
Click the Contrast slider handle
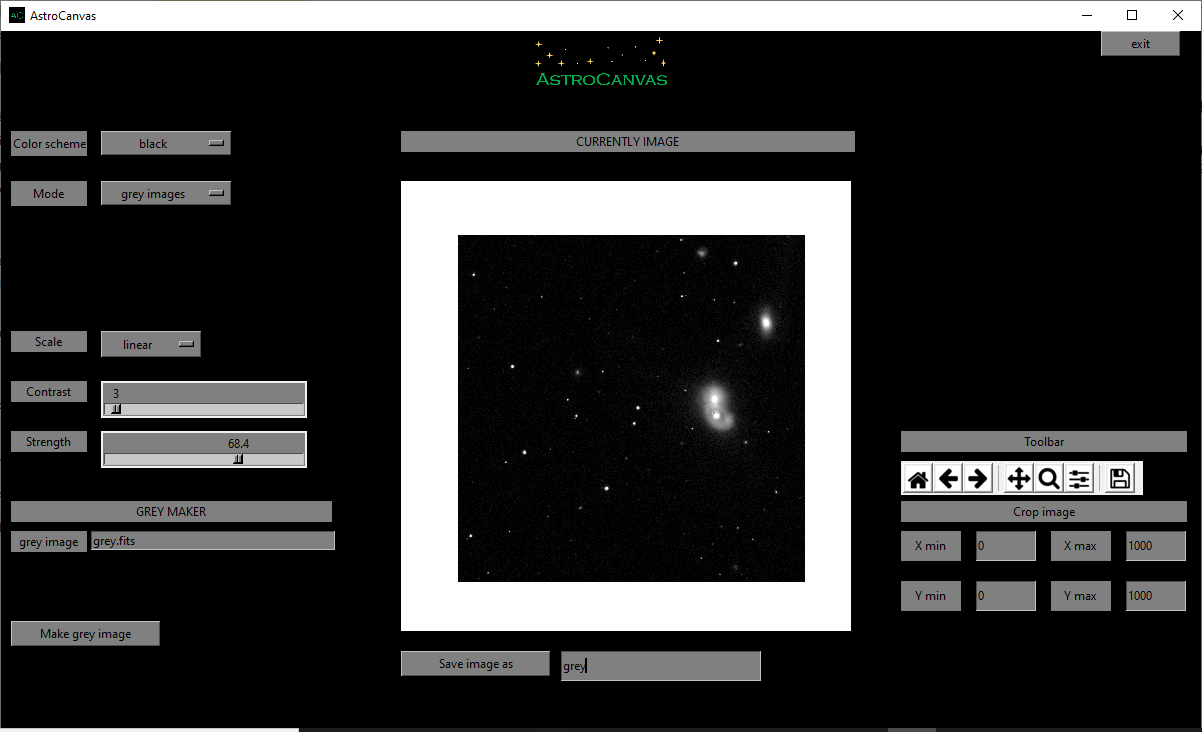click(116, 409)
